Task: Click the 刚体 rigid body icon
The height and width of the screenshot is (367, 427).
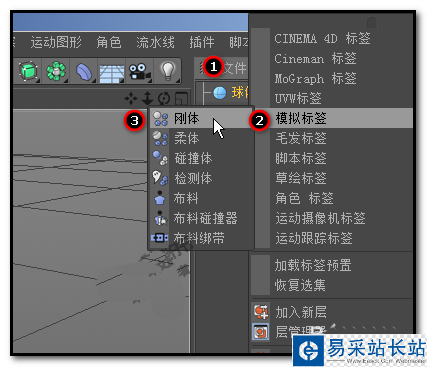Action: [160, 118]
